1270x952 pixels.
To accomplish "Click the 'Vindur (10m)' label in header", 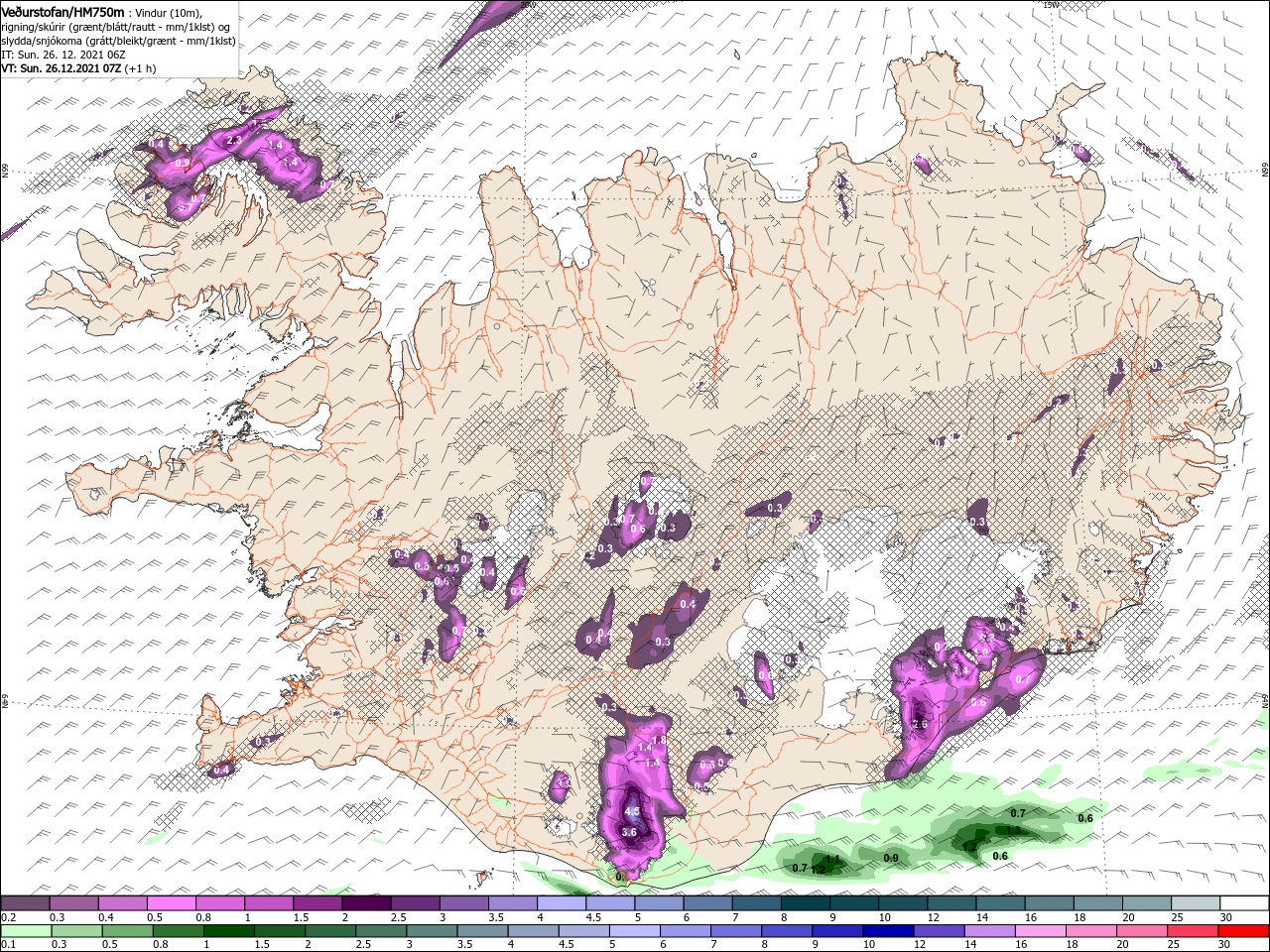I will 169,12.
